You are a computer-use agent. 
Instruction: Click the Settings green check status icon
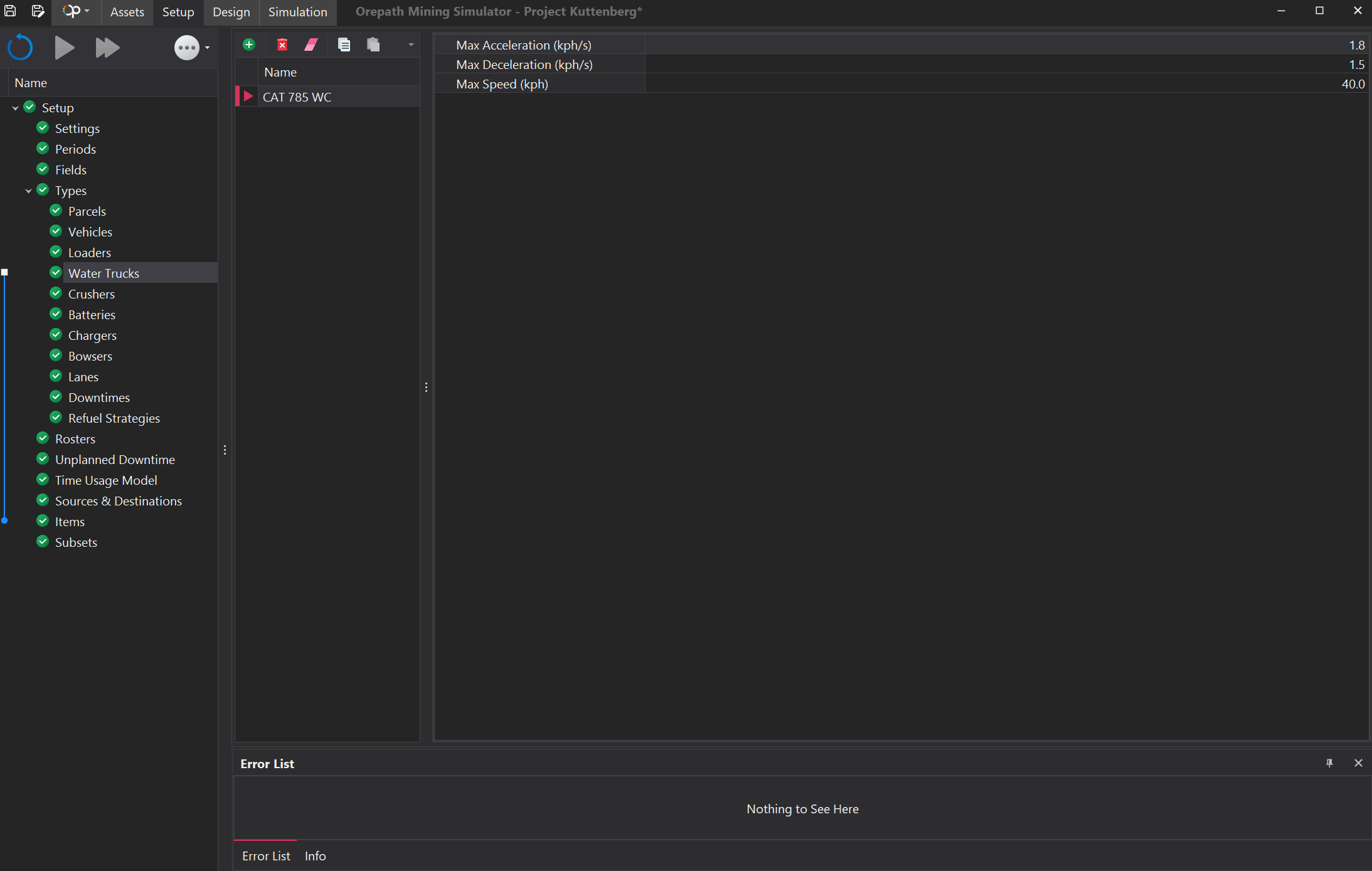(x=43, y=128)
